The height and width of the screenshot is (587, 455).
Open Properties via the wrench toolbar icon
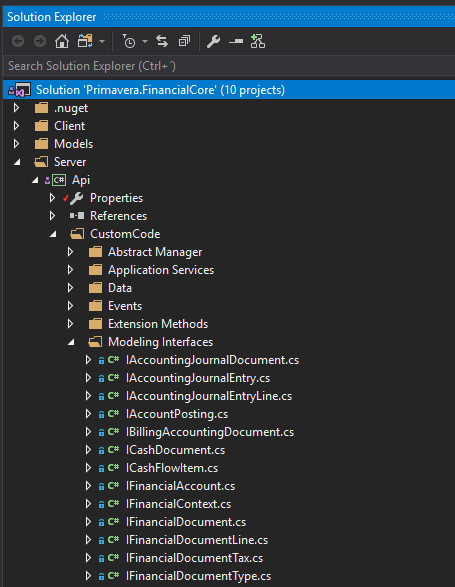(x=214, y=41)
